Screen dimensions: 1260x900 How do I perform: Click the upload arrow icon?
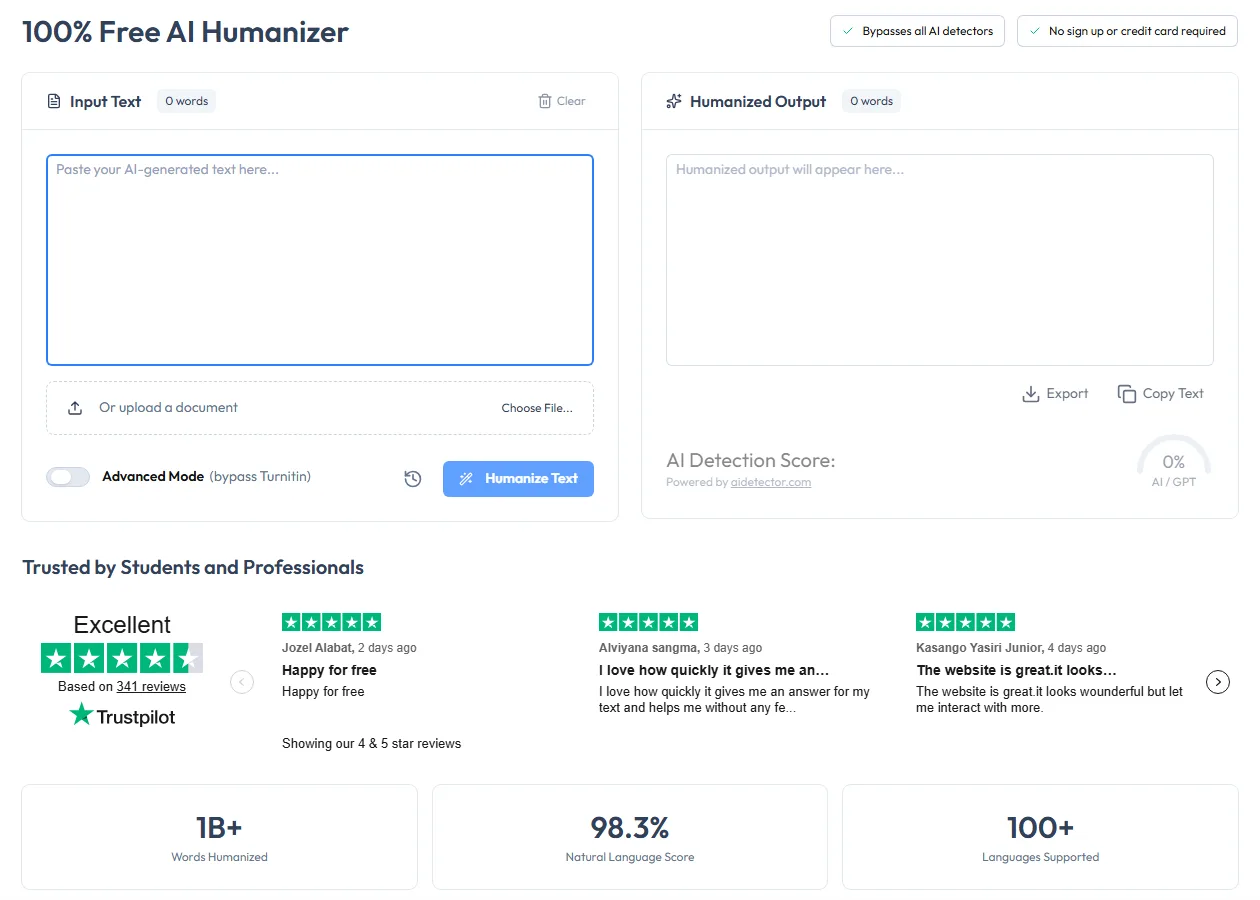(75, 408)
